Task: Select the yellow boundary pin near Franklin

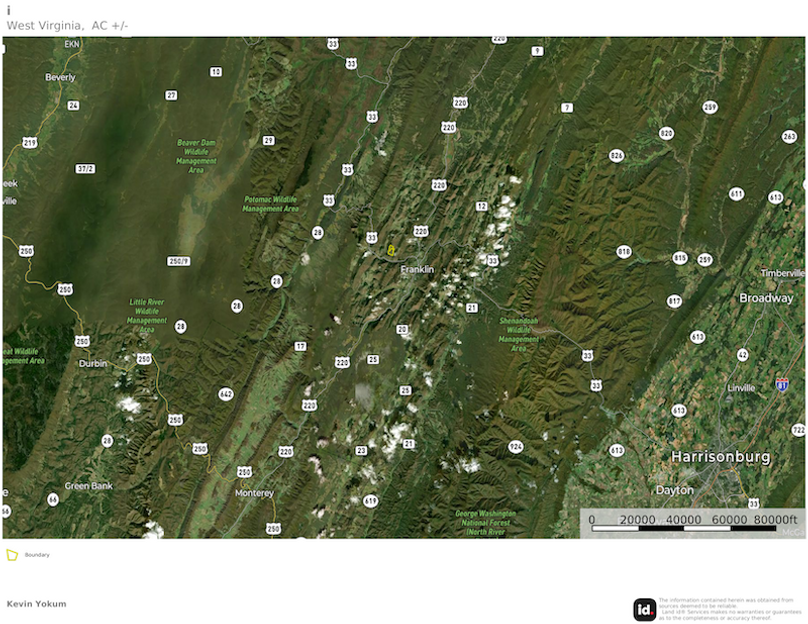Action: [391, 250]
